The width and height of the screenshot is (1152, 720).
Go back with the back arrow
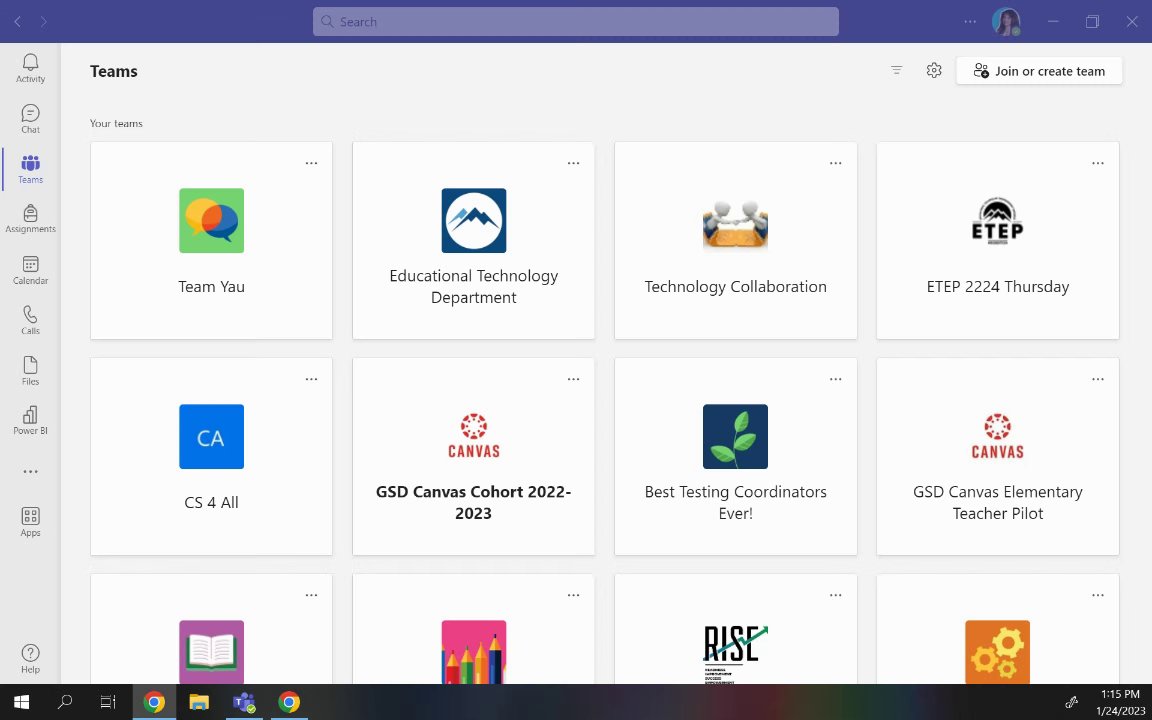[x=18, y=21]
